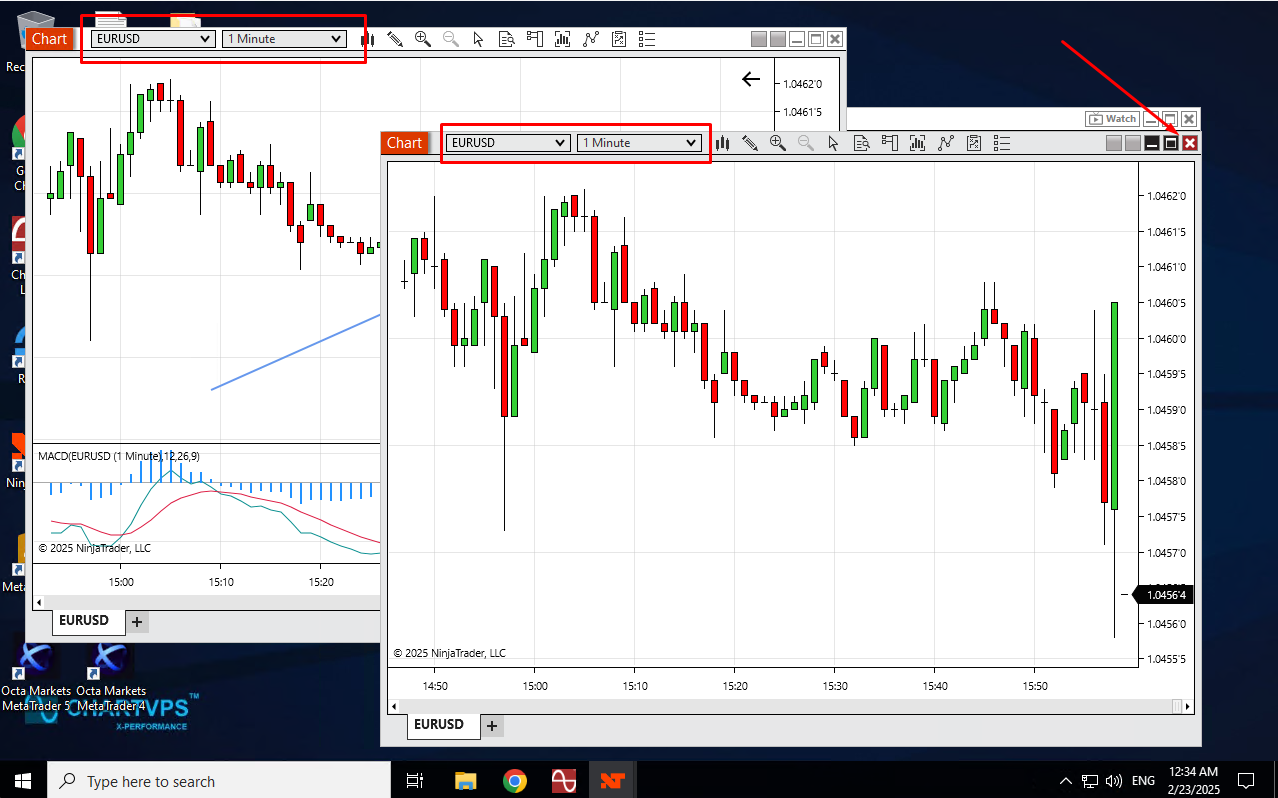
Task: Open Indicators icon in front chart toolbar
Action: 917,143
